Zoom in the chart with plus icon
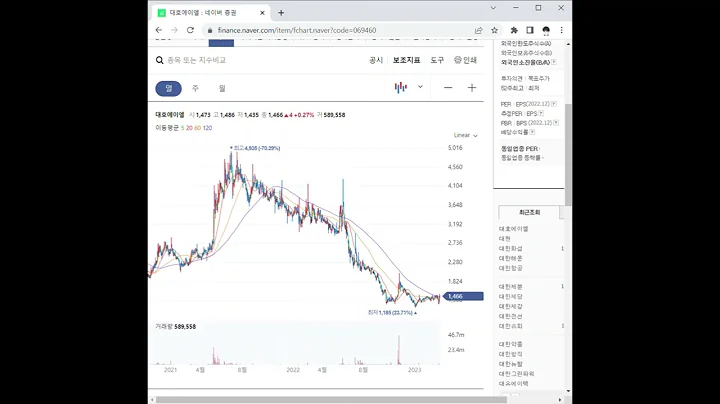This screenshot has height=404, width=720. 472,88
